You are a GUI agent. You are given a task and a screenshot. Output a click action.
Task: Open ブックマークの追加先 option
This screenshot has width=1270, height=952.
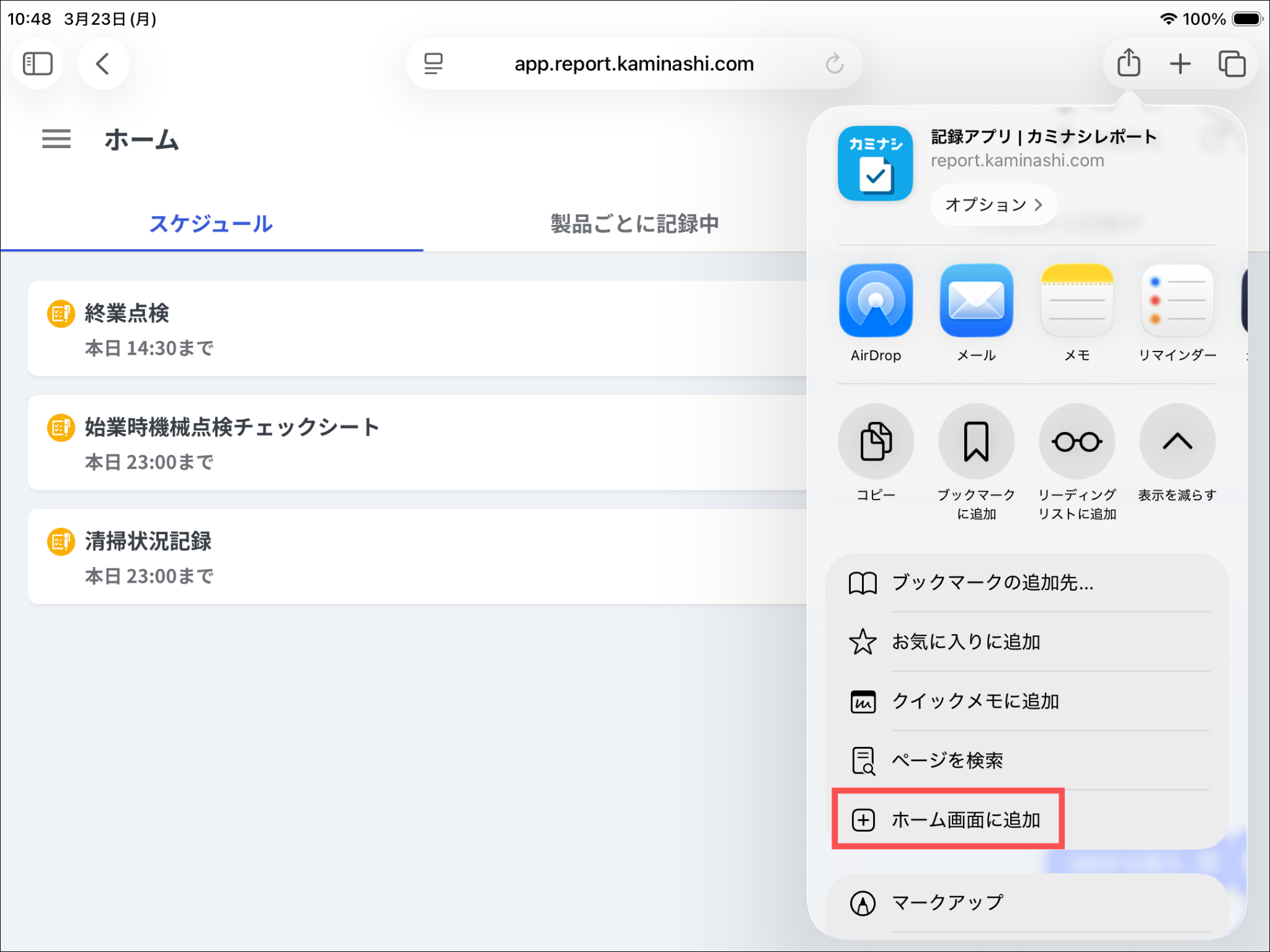(992, 583)
